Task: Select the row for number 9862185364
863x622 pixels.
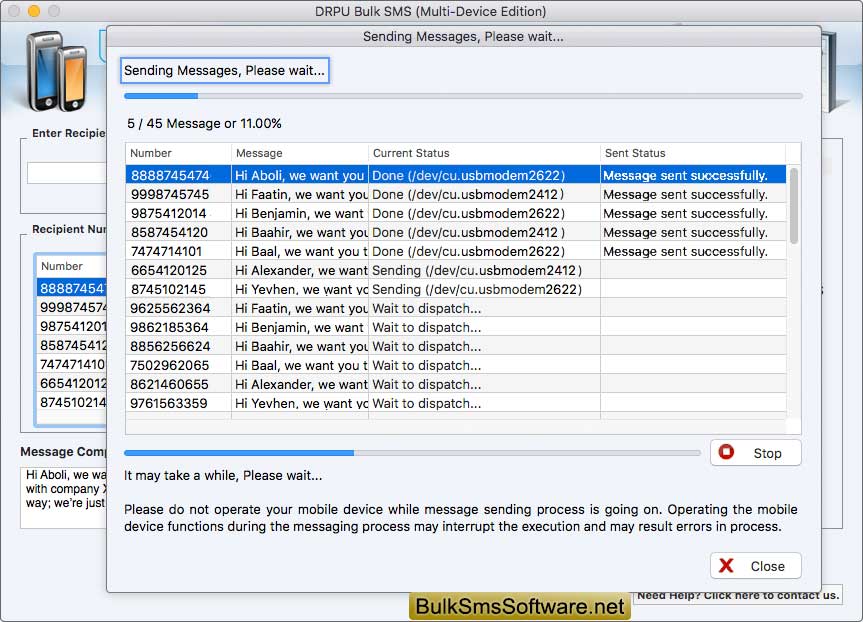Action: [x=456, y=327]
